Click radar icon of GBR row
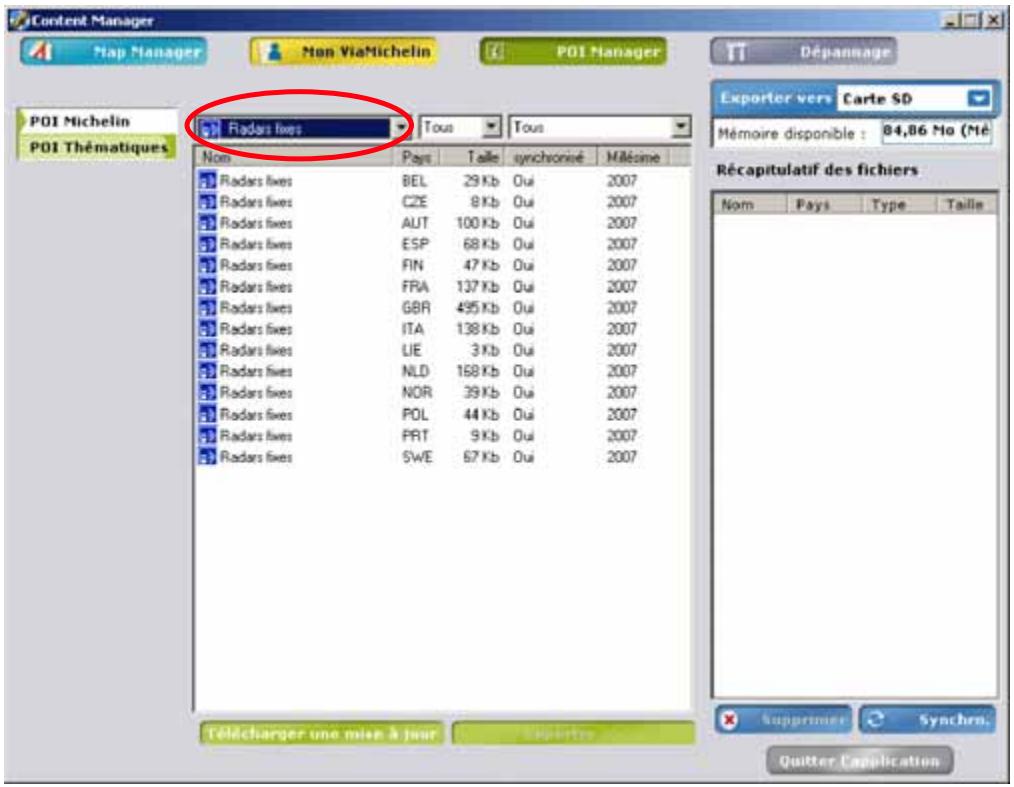This screenshot has width=1014, height=787. 208,308
